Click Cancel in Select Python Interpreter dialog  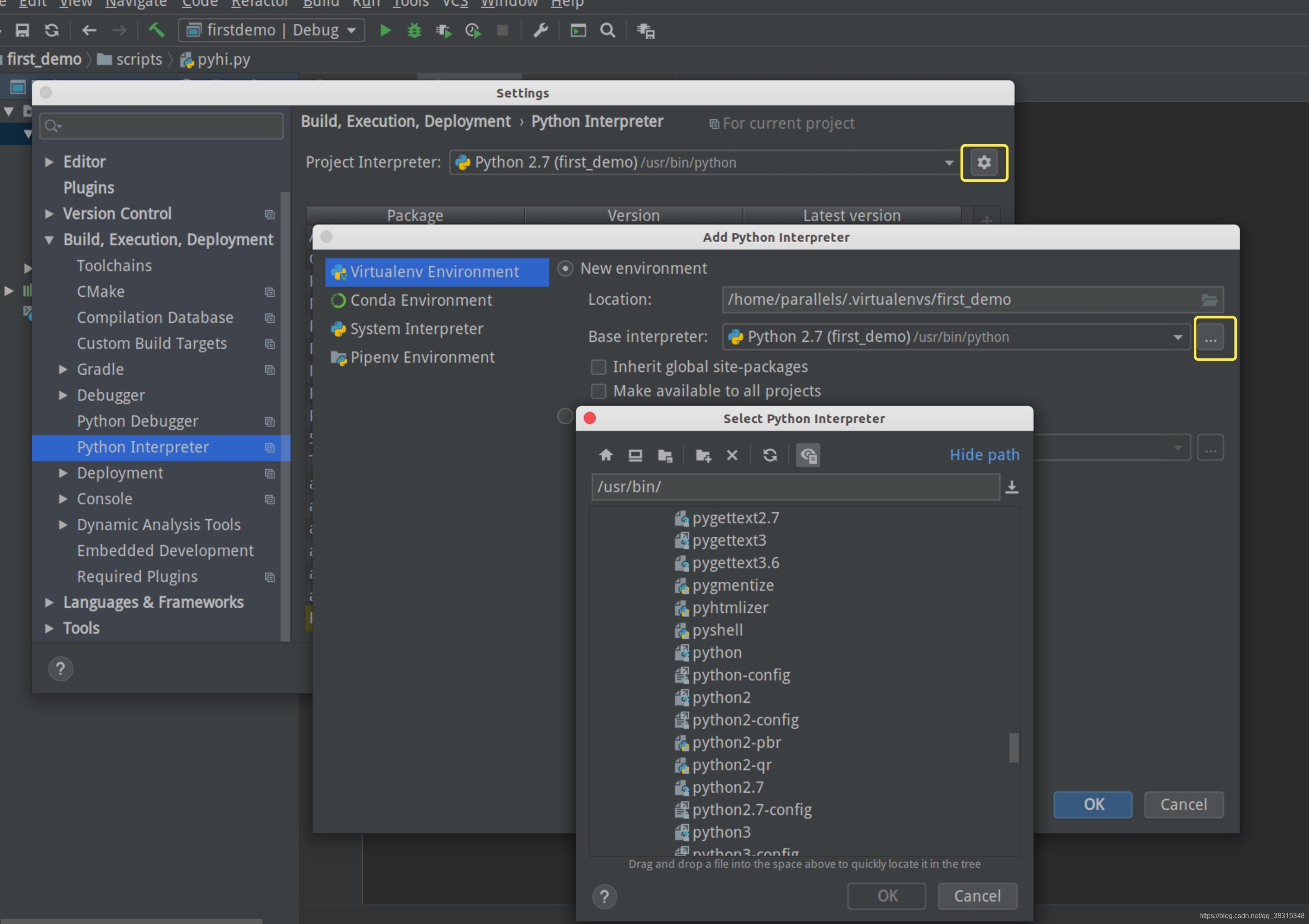(977, 896)
